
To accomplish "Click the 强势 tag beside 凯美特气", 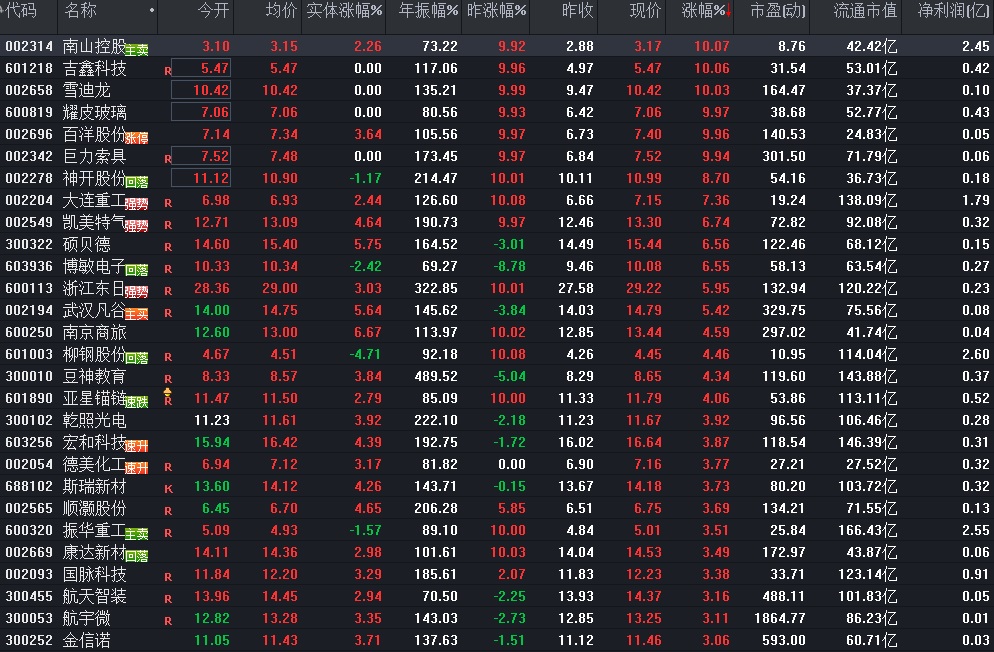I will pos(136,227).
